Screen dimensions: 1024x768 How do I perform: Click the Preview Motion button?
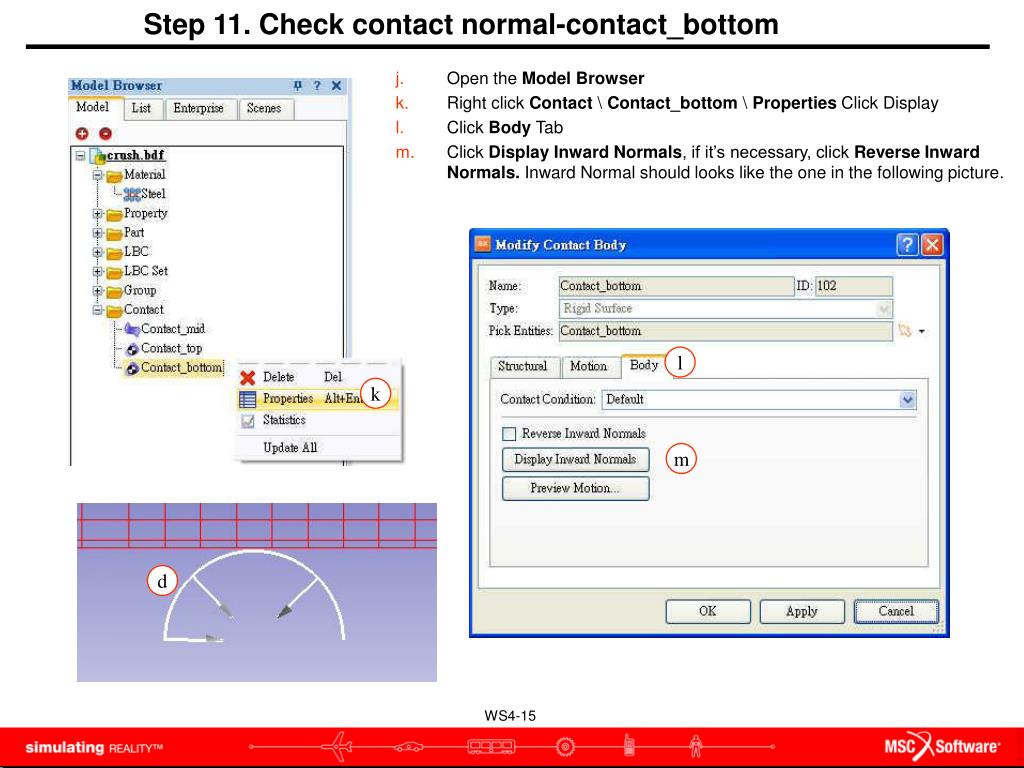(x=575, y=488)
